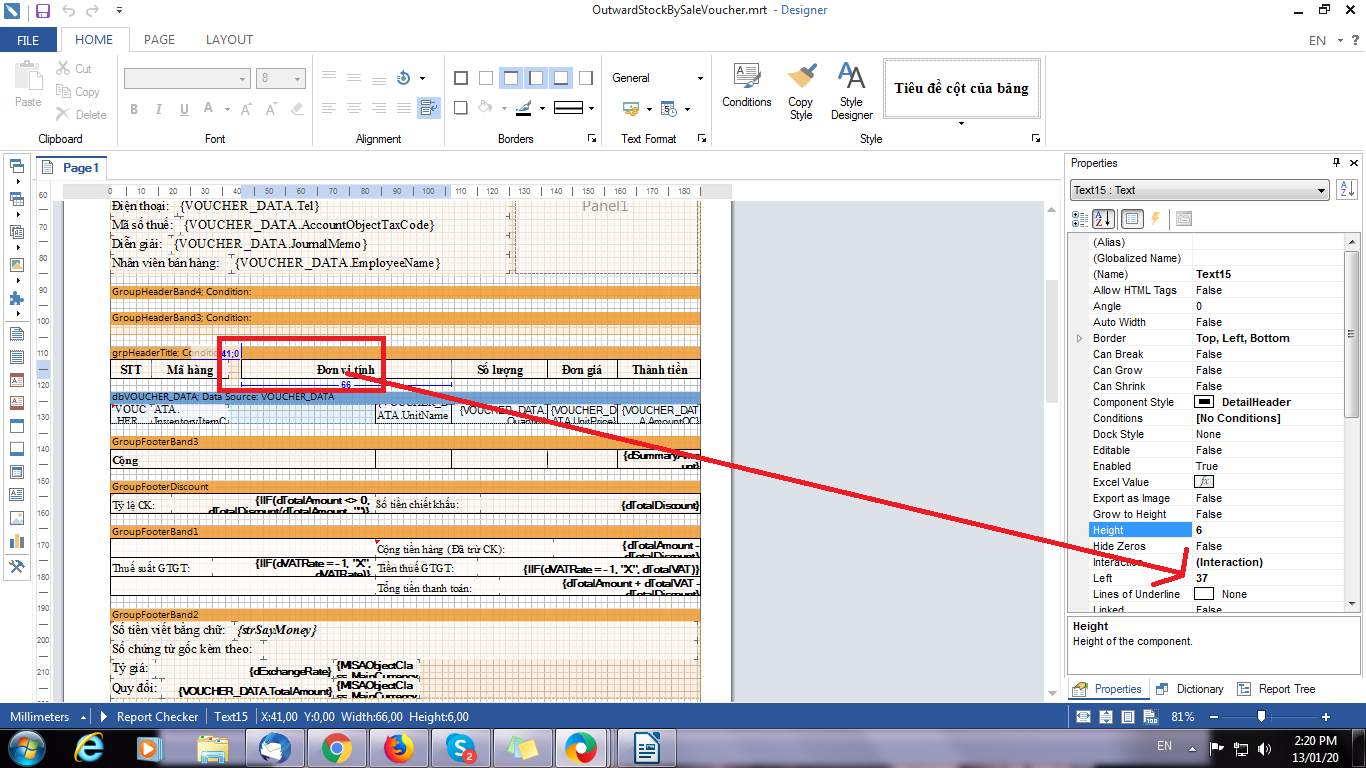Screen dimensions: 1366x768
Task: Click the date-time format icon
Action: click(668, 108)
